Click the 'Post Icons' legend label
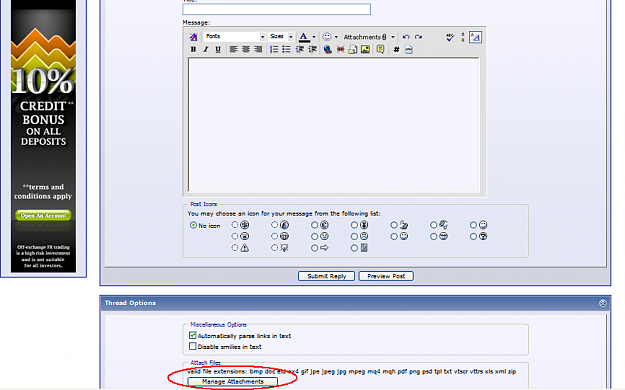This screenshot has height=390, width=625. 203,204
